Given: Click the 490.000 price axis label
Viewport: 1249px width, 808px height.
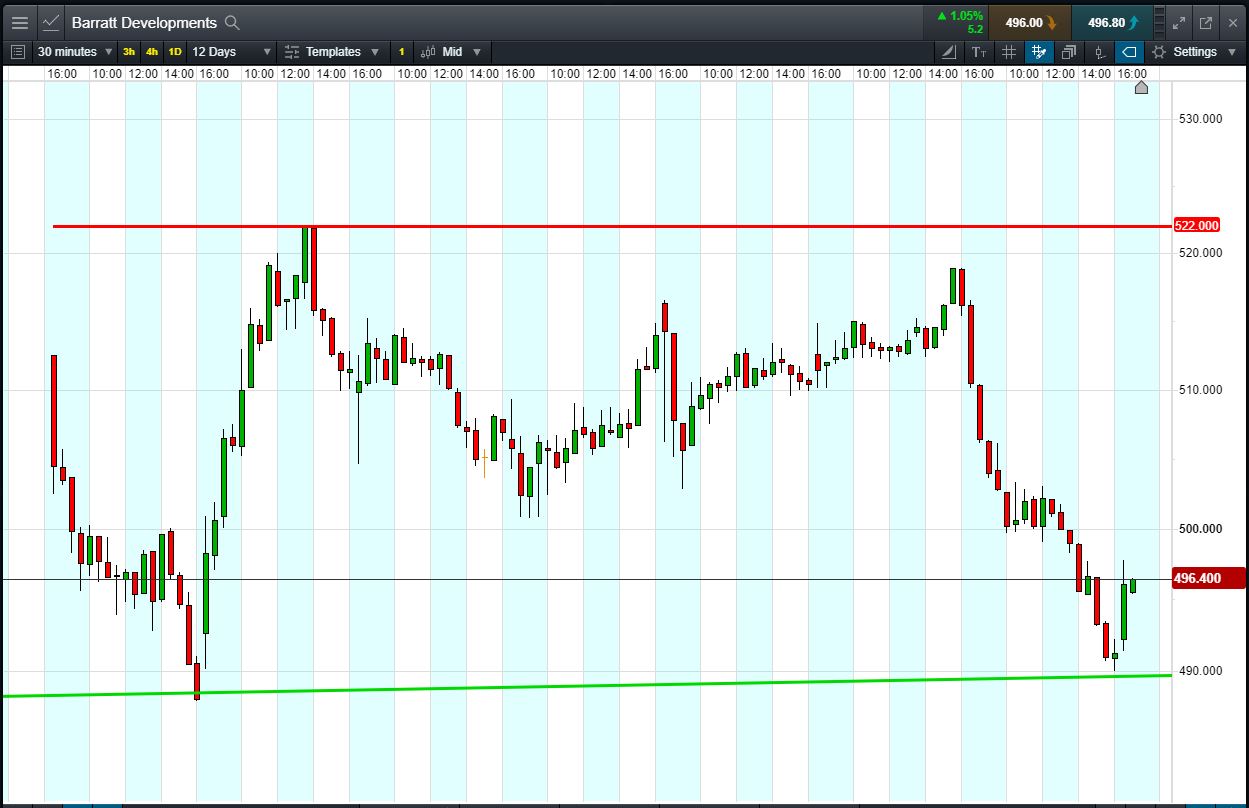Looking at the screenshot, I should (1200, 671).
